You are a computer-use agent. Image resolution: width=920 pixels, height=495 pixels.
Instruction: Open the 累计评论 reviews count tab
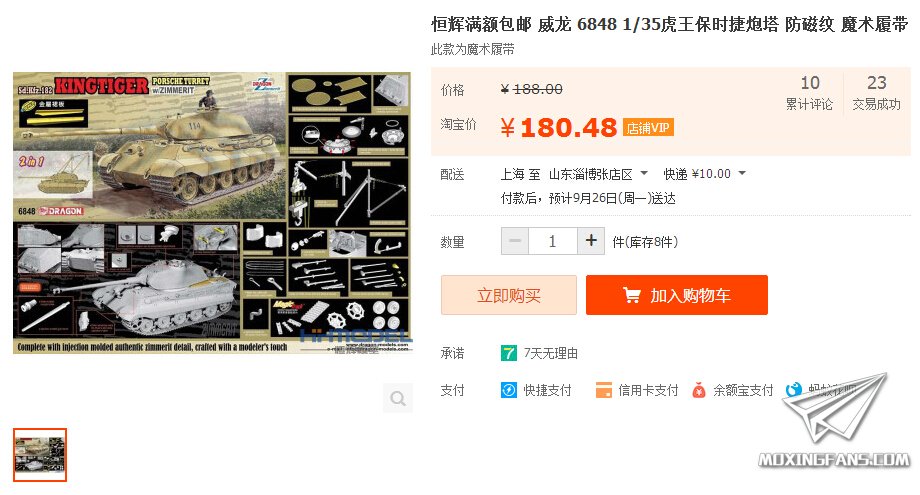[810, 93]
